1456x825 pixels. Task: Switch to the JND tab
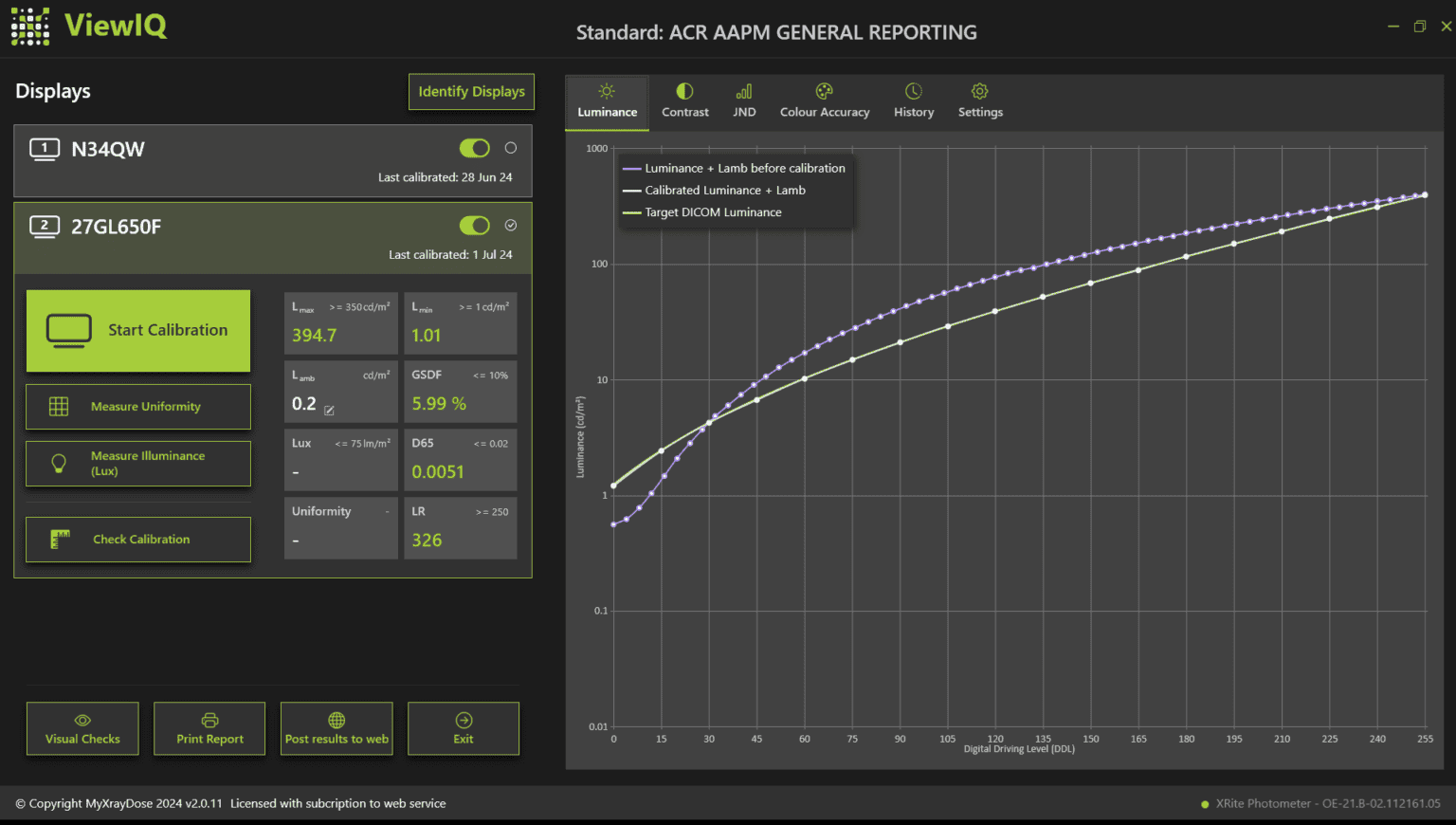pos(744,101)
